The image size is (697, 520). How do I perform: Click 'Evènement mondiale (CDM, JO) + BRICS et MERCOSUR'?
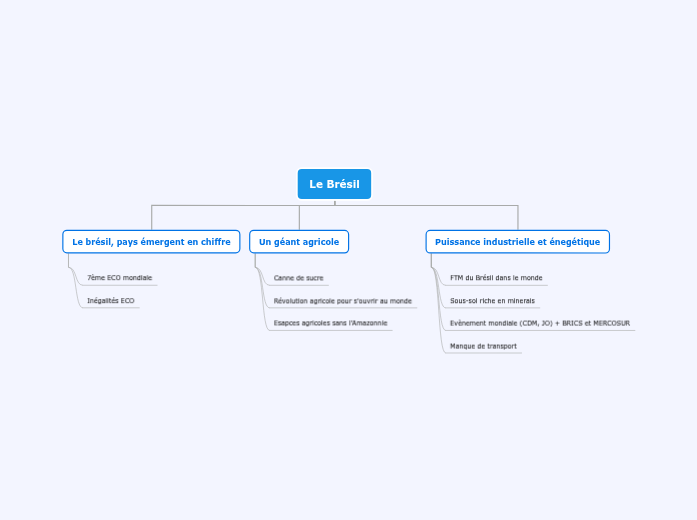(x=540, y=323)
